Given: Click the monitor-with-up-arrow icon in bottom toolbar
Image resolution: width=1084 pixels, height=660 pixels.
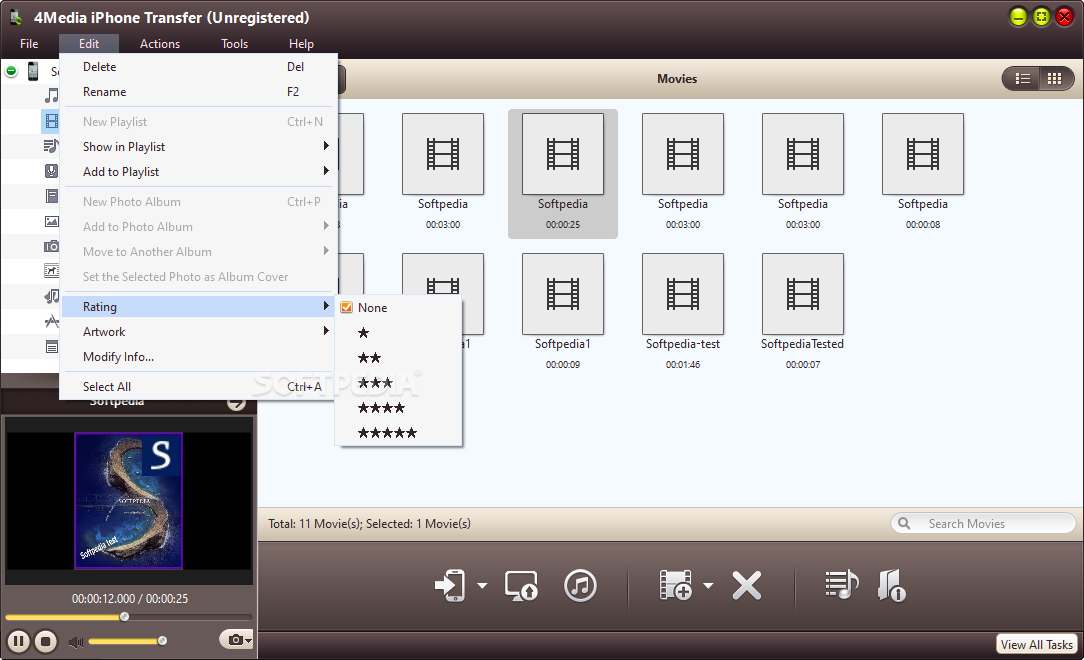Looking at the screenshot, I should [x=521, y=586].
